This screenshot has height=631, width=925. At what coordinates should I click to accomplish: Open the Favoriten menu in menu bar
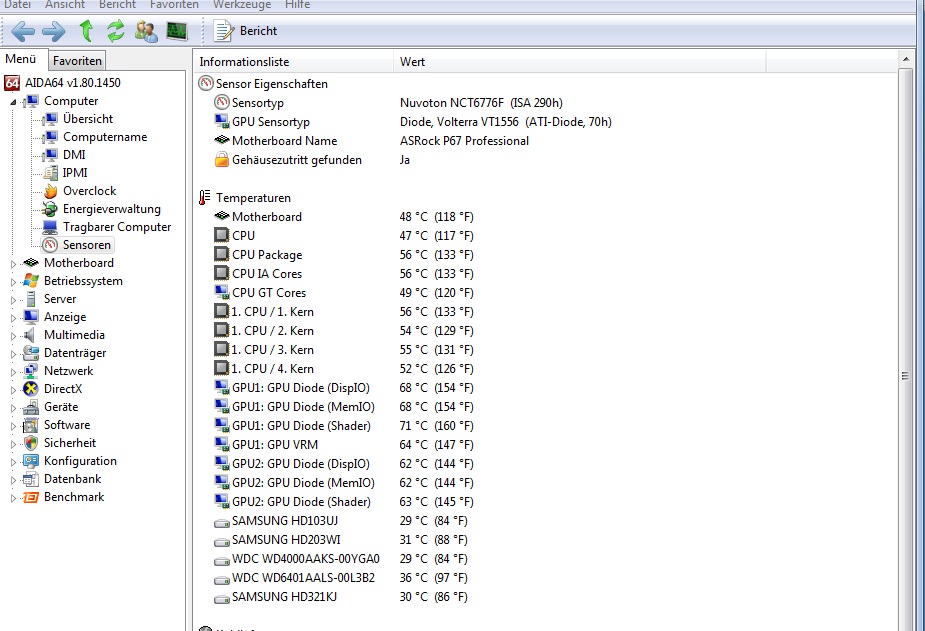[174, 5]
